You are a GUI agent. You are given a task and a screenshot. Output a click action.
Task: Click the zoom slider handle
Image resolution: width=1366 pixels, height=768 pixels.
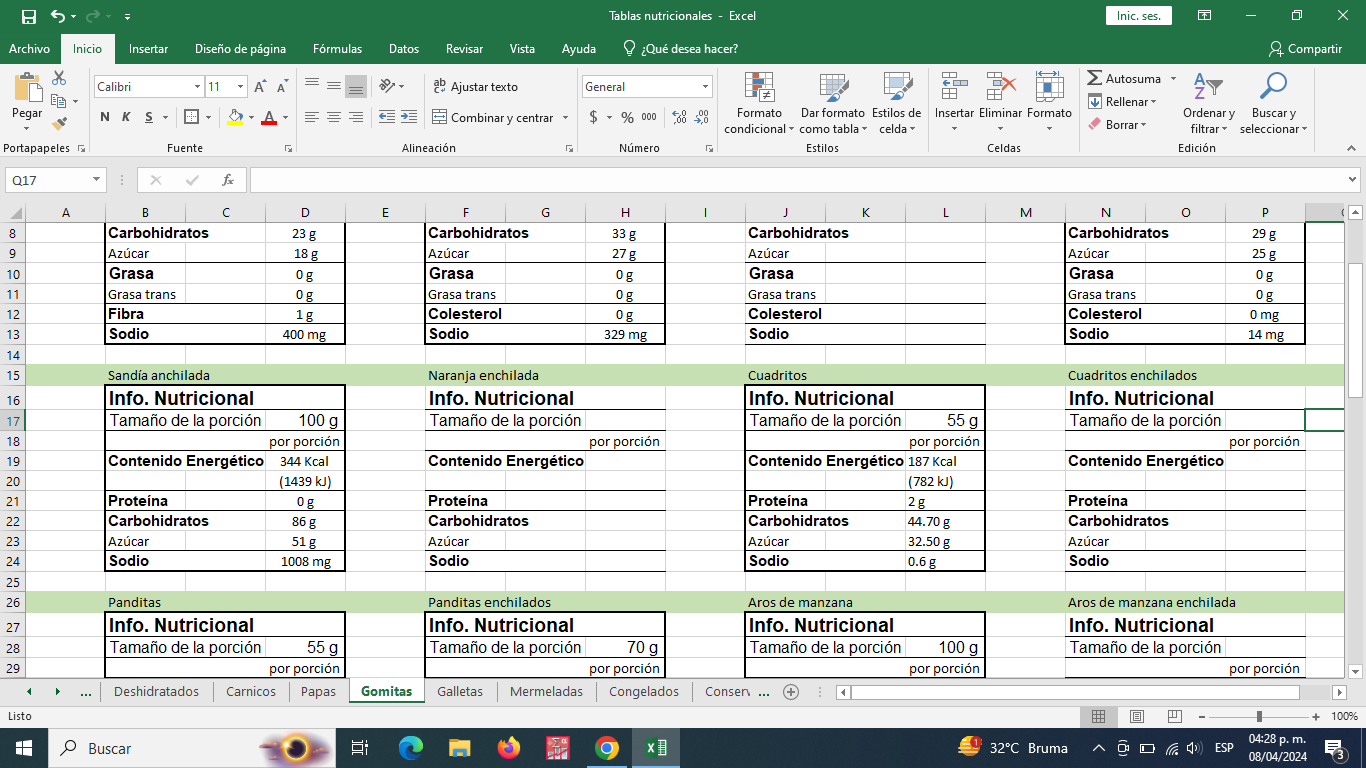(1259, 717)
